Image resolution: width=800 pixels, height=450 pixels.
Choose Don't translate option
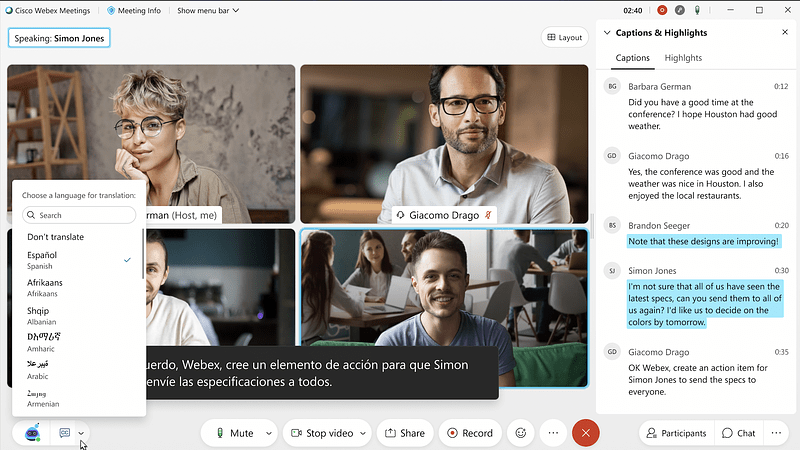[56, 237]
